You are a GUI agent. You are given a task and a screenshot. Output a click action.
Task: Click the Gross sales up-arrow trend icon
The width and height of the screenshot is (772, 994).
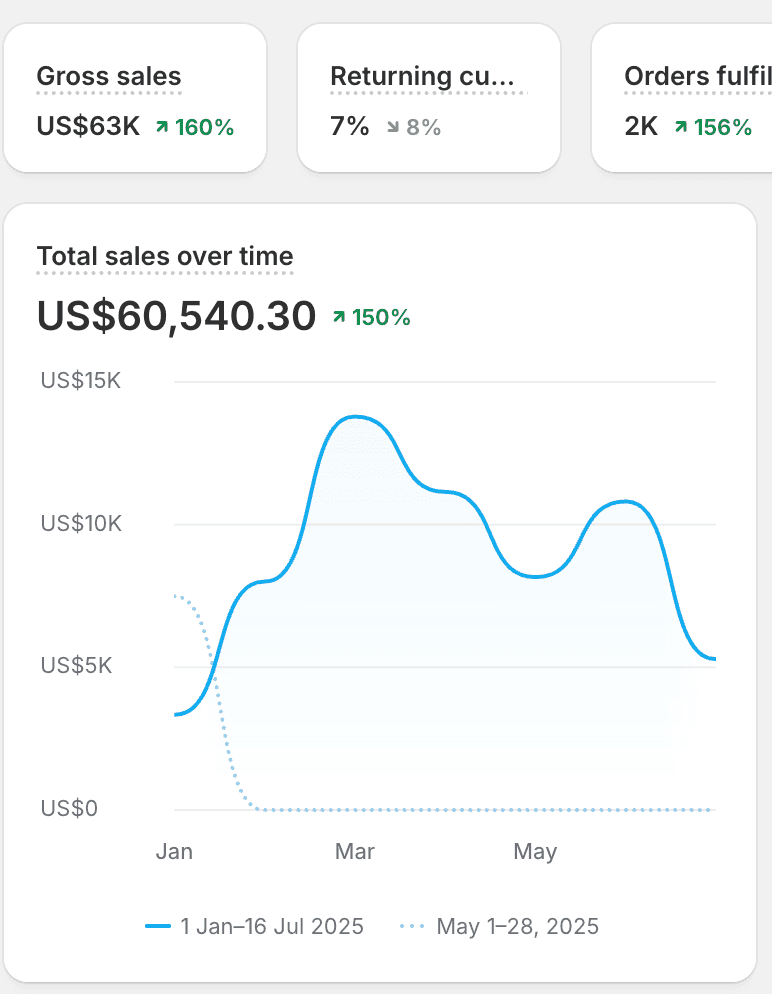pyautogui.click(x=162, y=127)
